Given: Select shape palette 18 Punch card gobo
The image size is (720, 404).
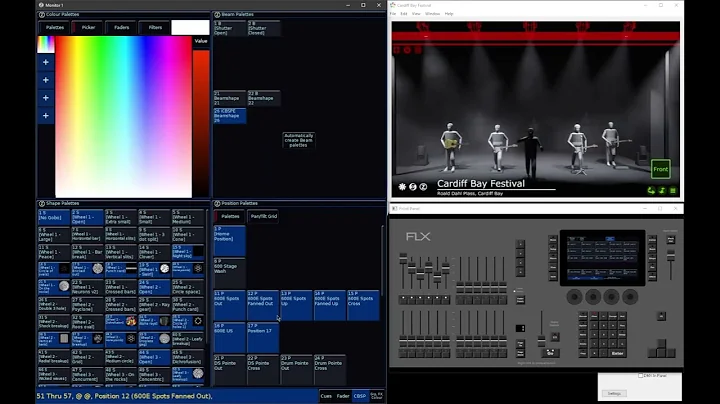Looking at the screenshot, I should click(x=121, y=269).
